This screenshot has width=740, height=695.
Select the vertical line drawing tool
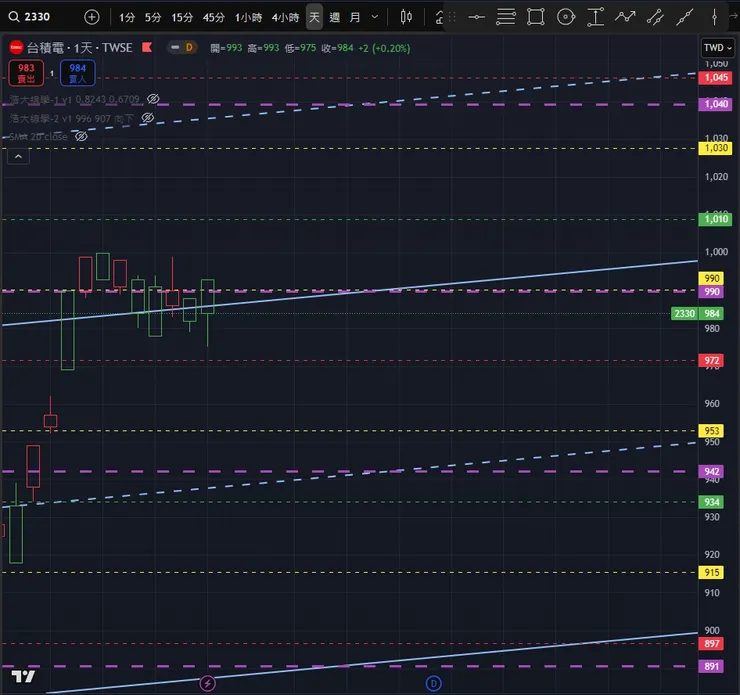coord(714,17)
